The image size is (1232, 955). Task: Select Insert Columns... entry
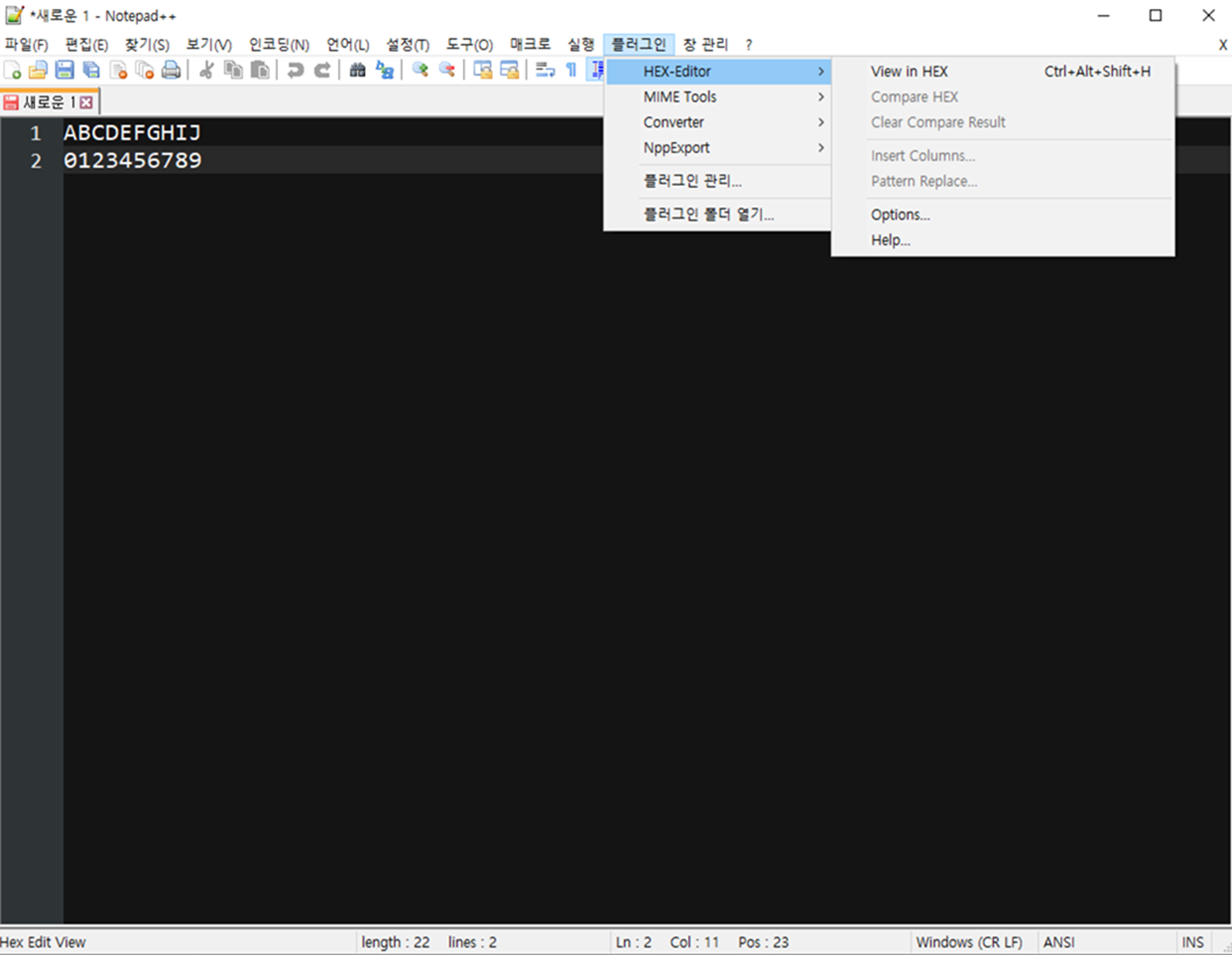tap(1003, 156)
